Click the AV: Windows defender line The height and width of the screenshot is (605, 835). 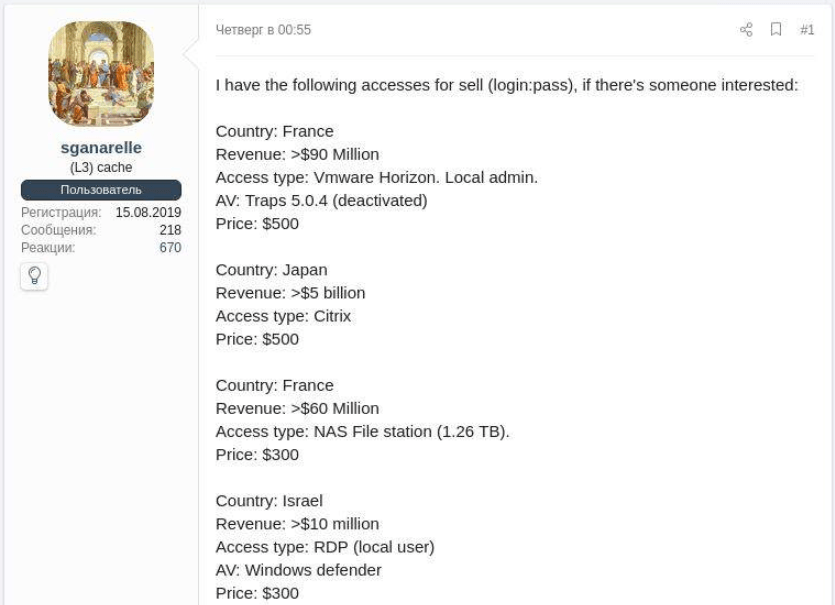pos(298,570)
